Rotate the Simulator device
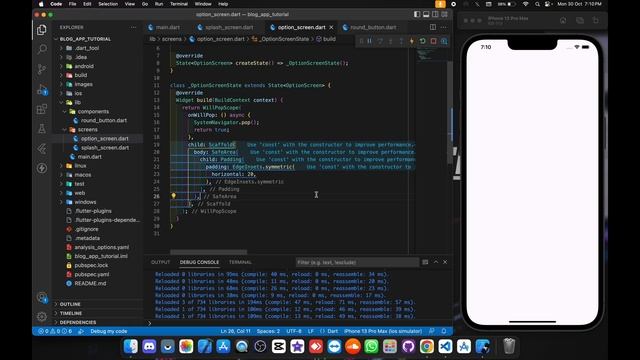Image resolution: width=640 pixels, height=360 pixels. point(596,20)
